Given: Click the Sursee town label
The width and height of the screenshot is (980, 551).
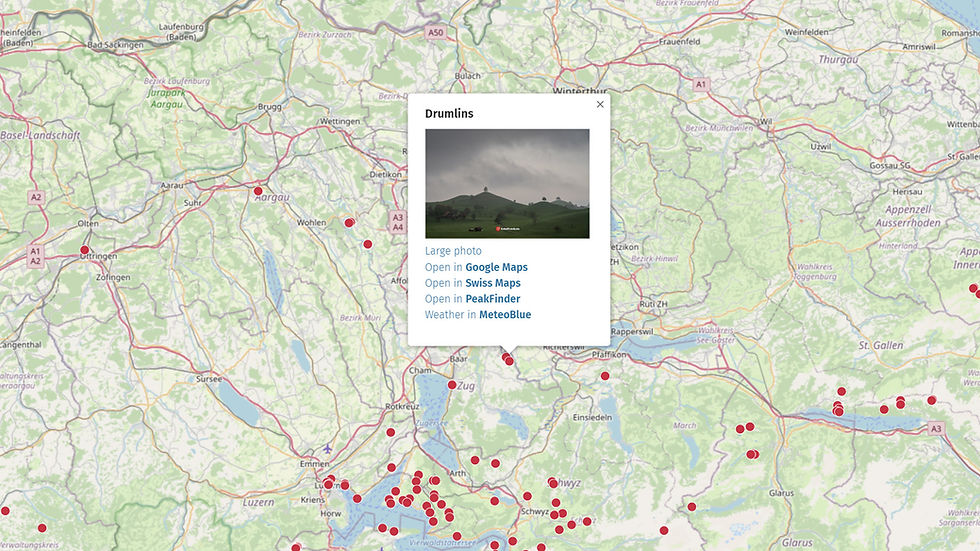Looking at the screenshot, I should pyautogui.click(x=209, y=379).
